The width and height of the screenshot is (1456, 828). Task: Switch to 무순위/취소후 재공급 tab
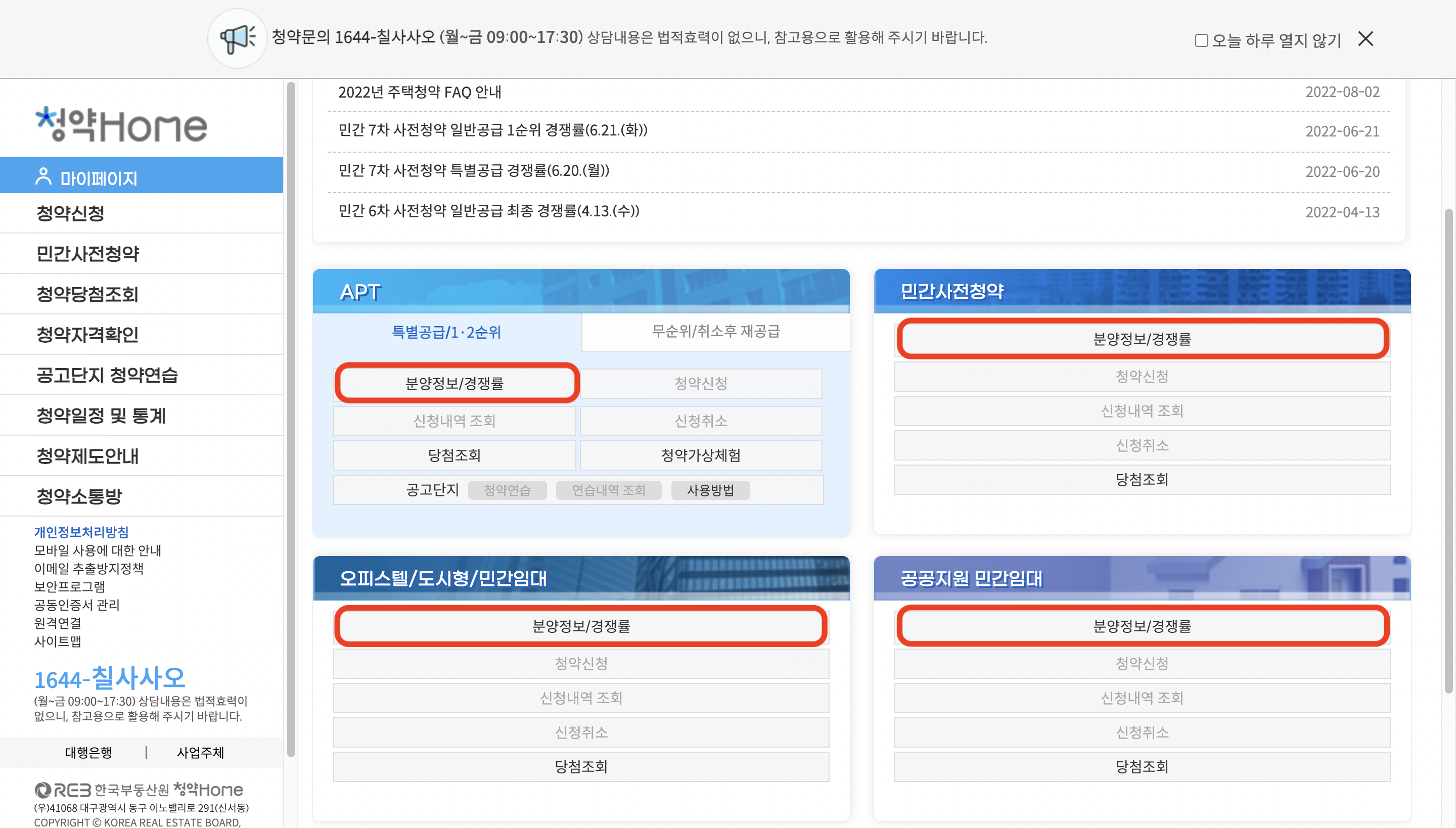[715, 332]
